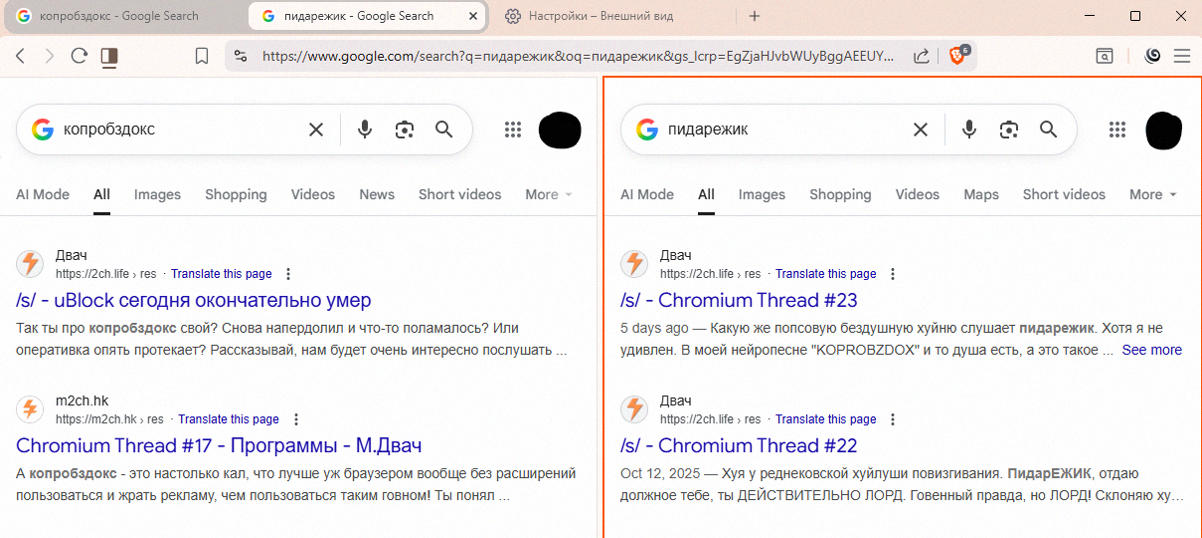Open options for Chromium Thread #23 result

pyautogui.click(x=893, y=274)
